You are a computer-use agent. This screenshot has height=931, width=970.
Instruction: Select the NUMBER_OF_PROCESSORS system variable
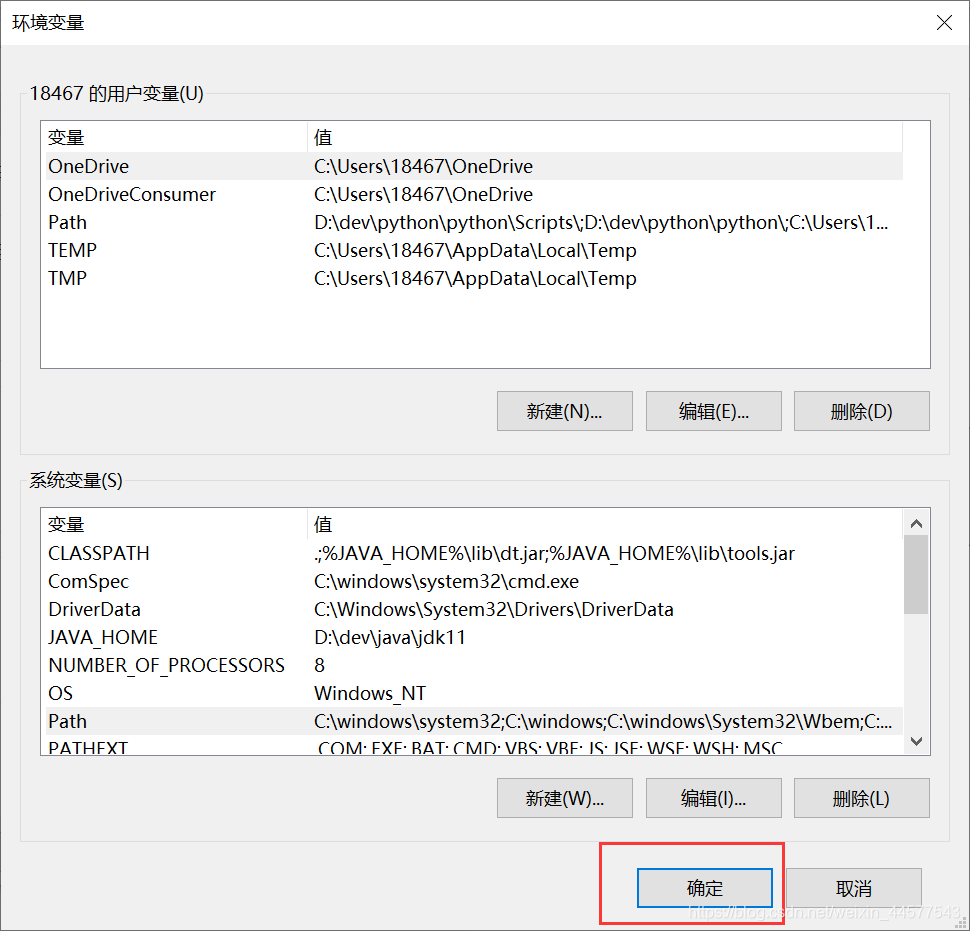(x=474, y=665)
